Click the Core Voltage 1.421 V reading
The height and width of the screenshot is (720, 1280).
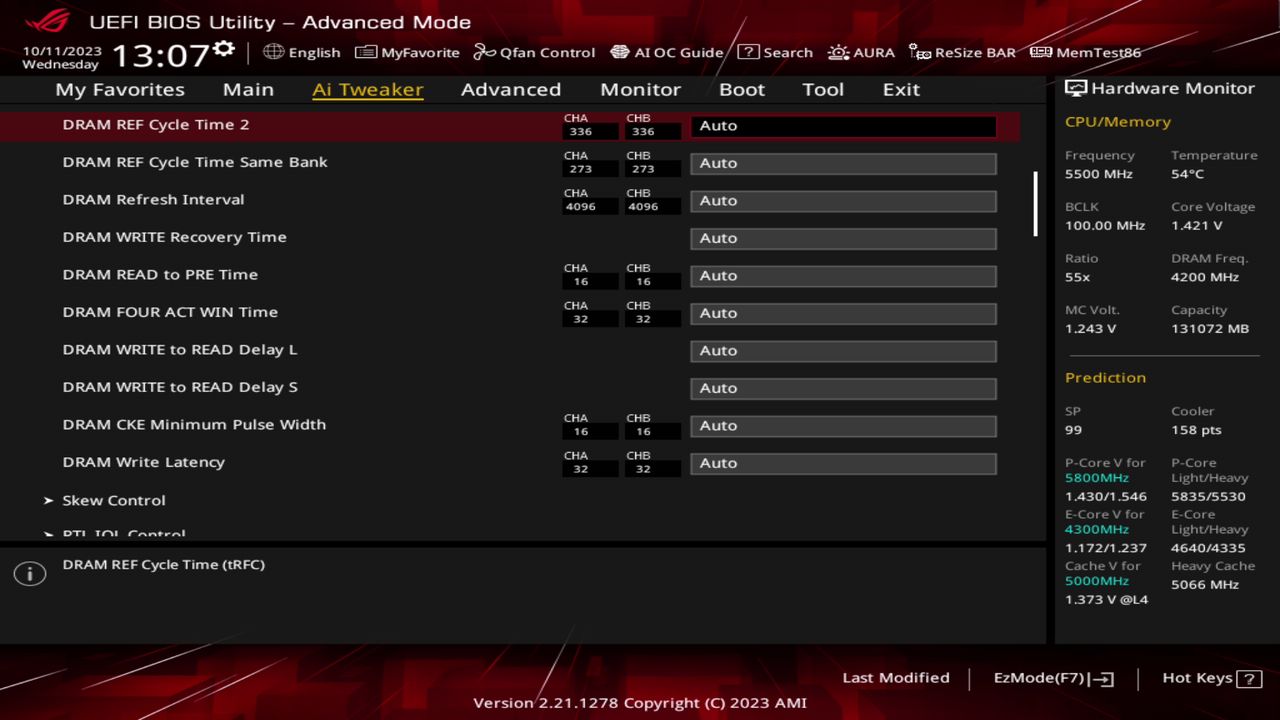point(1197,225)
